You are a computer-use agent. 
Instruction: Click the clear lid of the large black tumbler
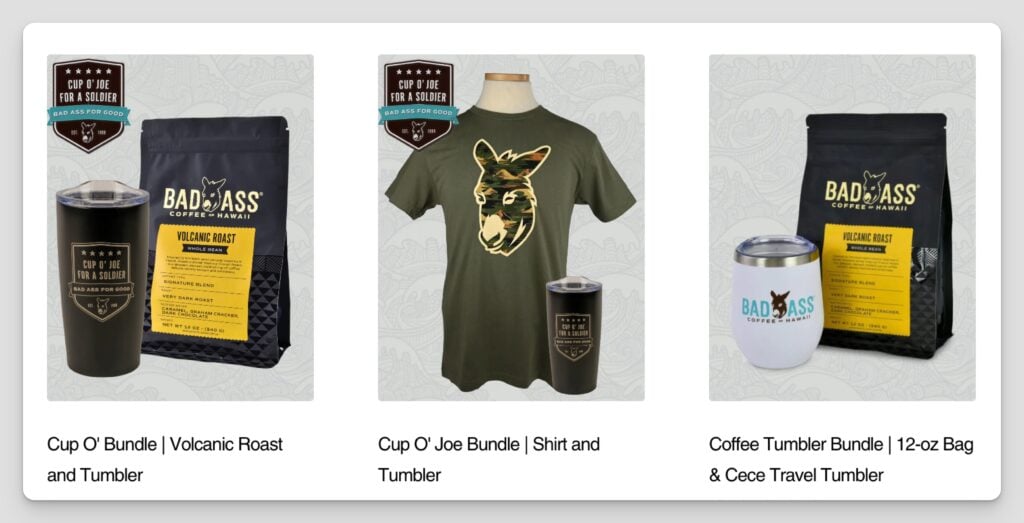click(103, 193)
